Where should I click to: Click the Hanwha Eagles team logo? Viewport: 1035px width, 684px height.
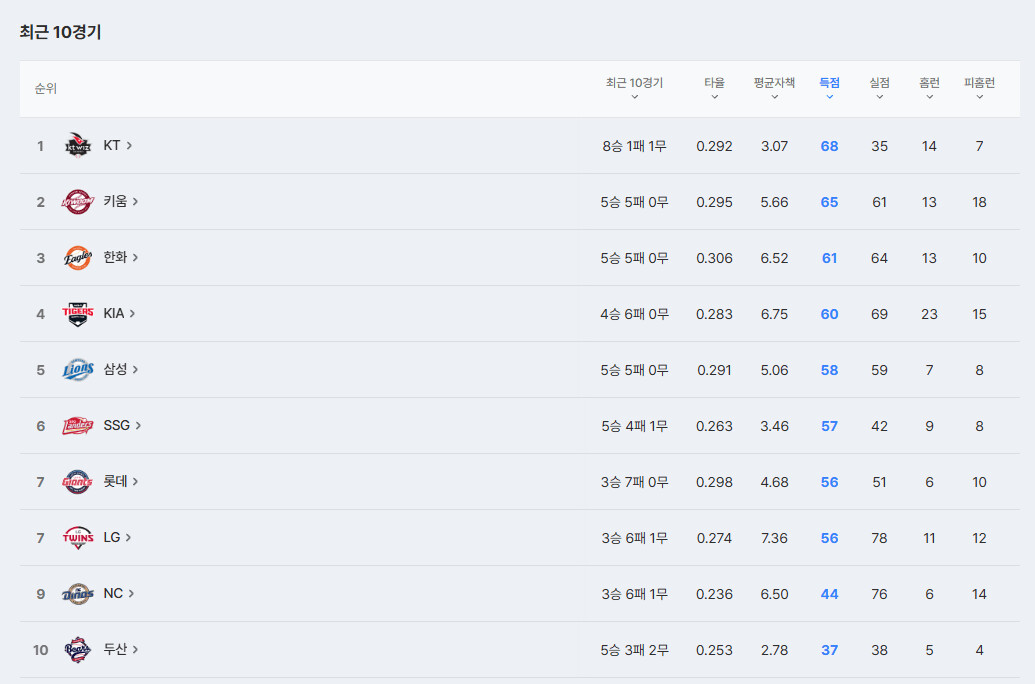click(x=78, y=257)
